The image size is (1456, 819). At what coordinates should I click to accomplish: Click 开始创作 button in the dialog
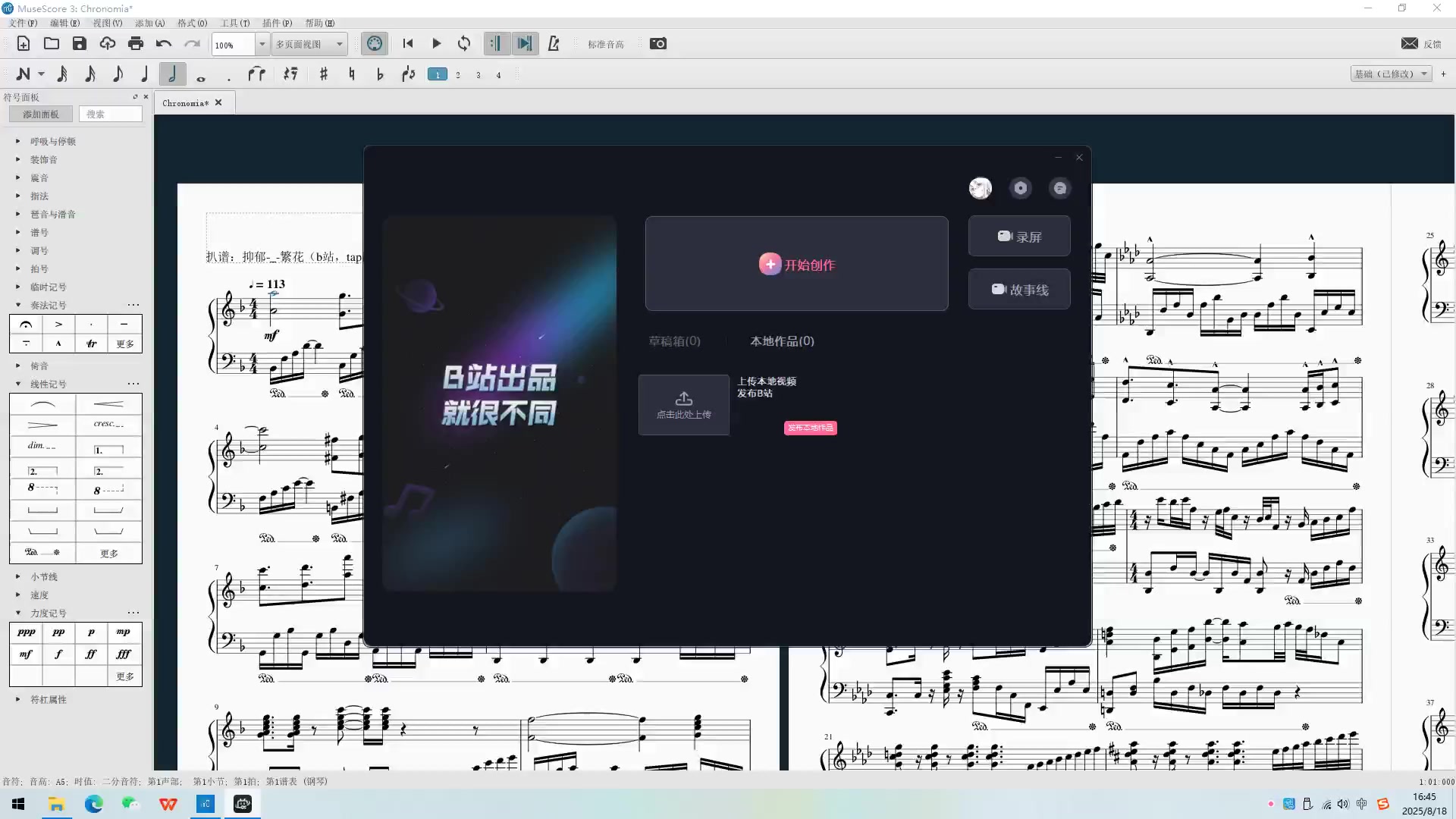(x=796, y=264)
